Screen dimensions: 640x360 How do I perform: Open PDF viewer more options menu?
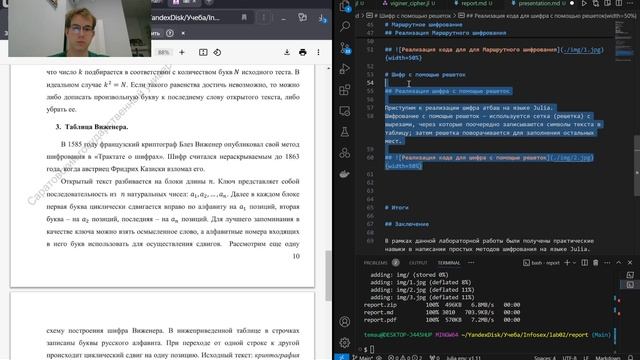click(x=318, y=52)
